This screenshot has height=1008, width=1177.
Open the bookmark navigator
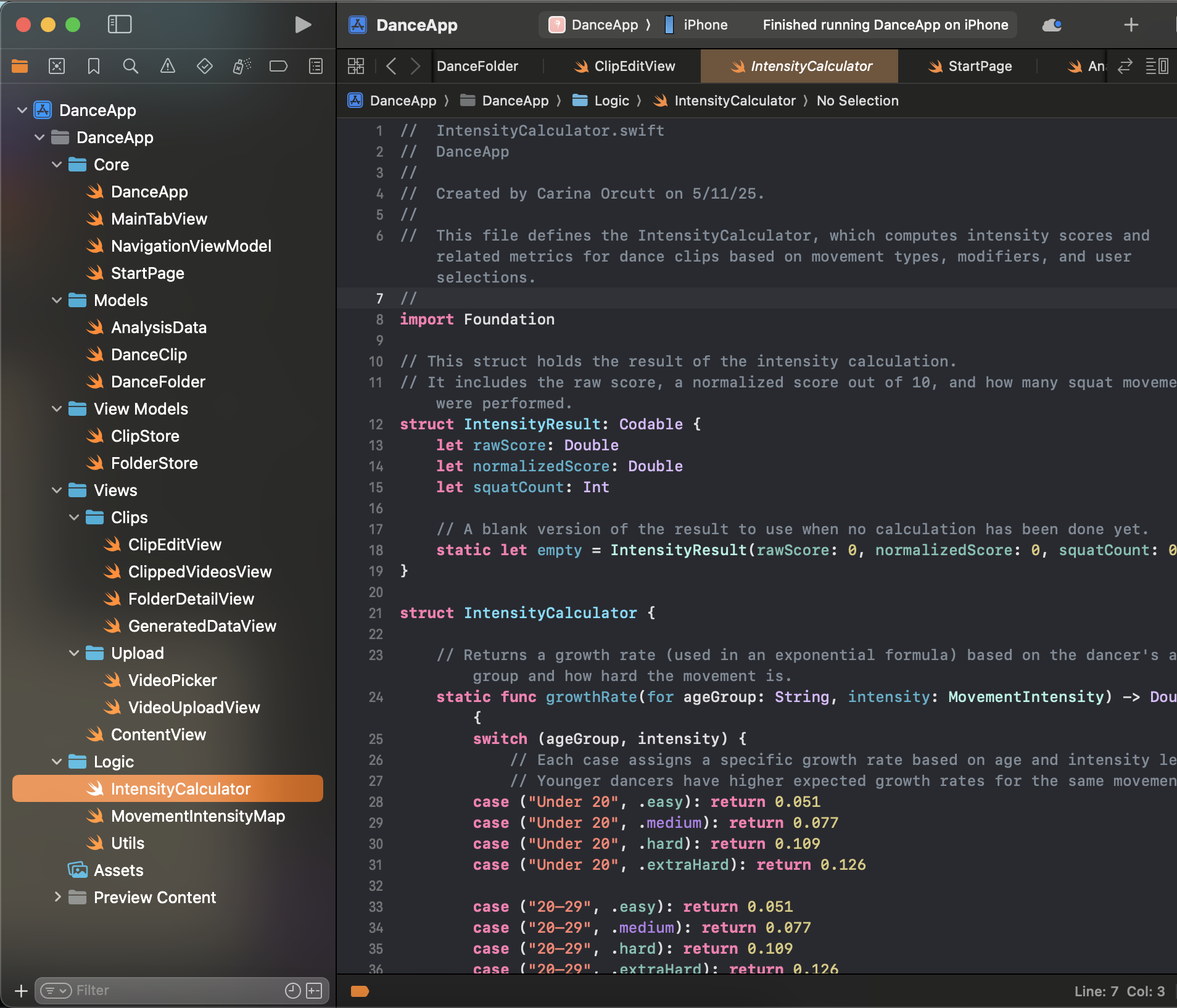94,66
